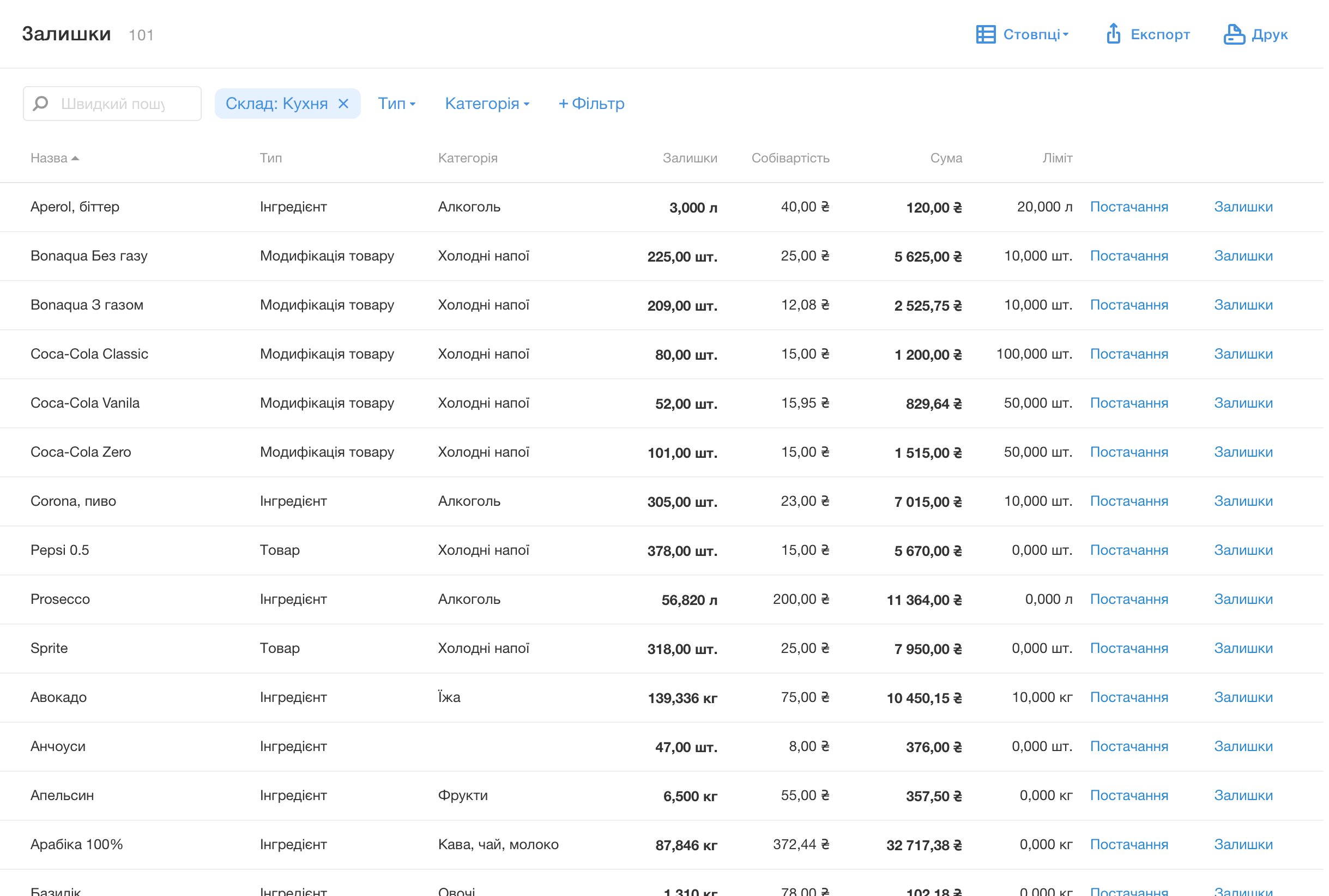Click the 32 717,38 ₴ sum value
1329x896 pixels.
coord(923,846)
